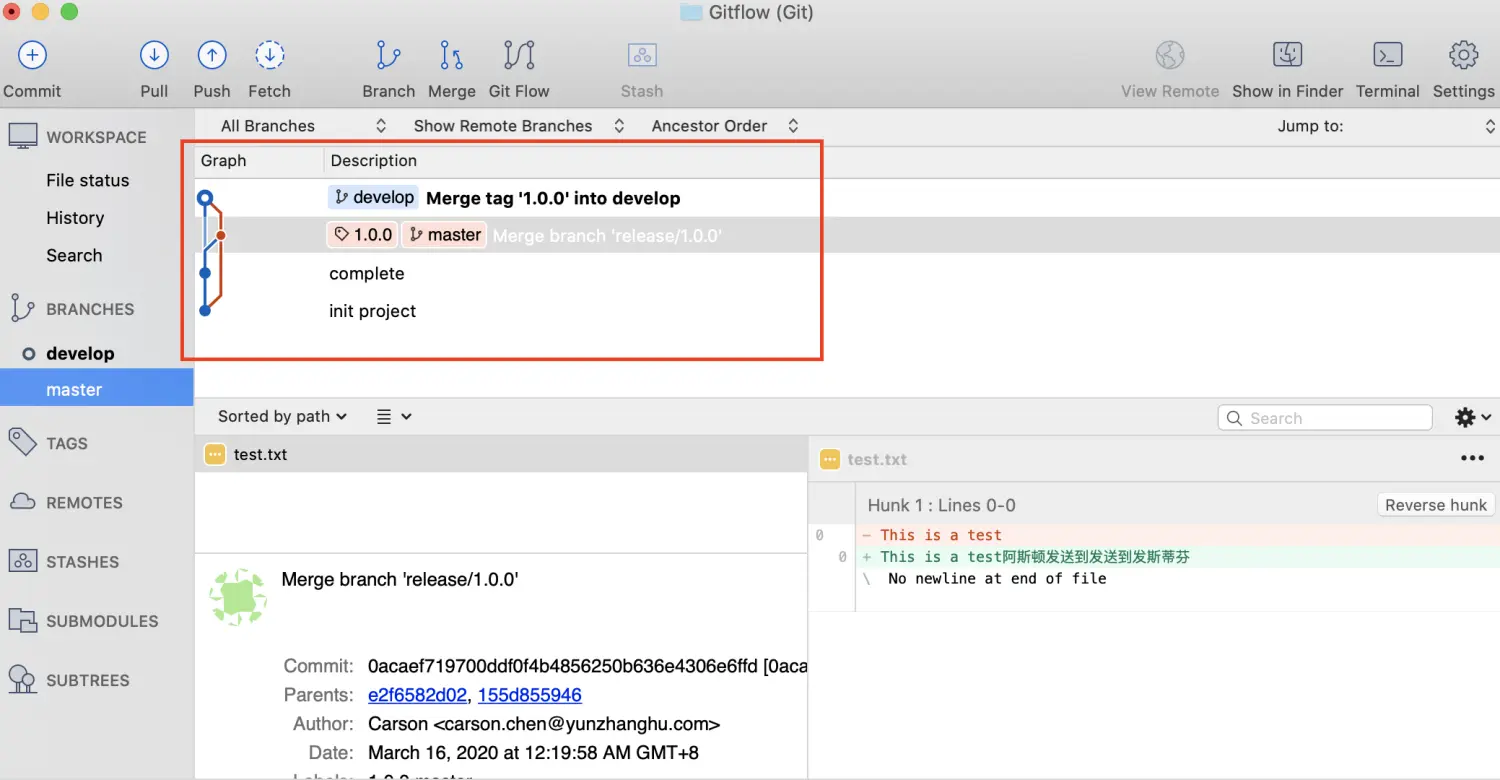Screen dimensions: 1500x780
Task: Open parent commit 155d855946 link
Action: [529, 695]
